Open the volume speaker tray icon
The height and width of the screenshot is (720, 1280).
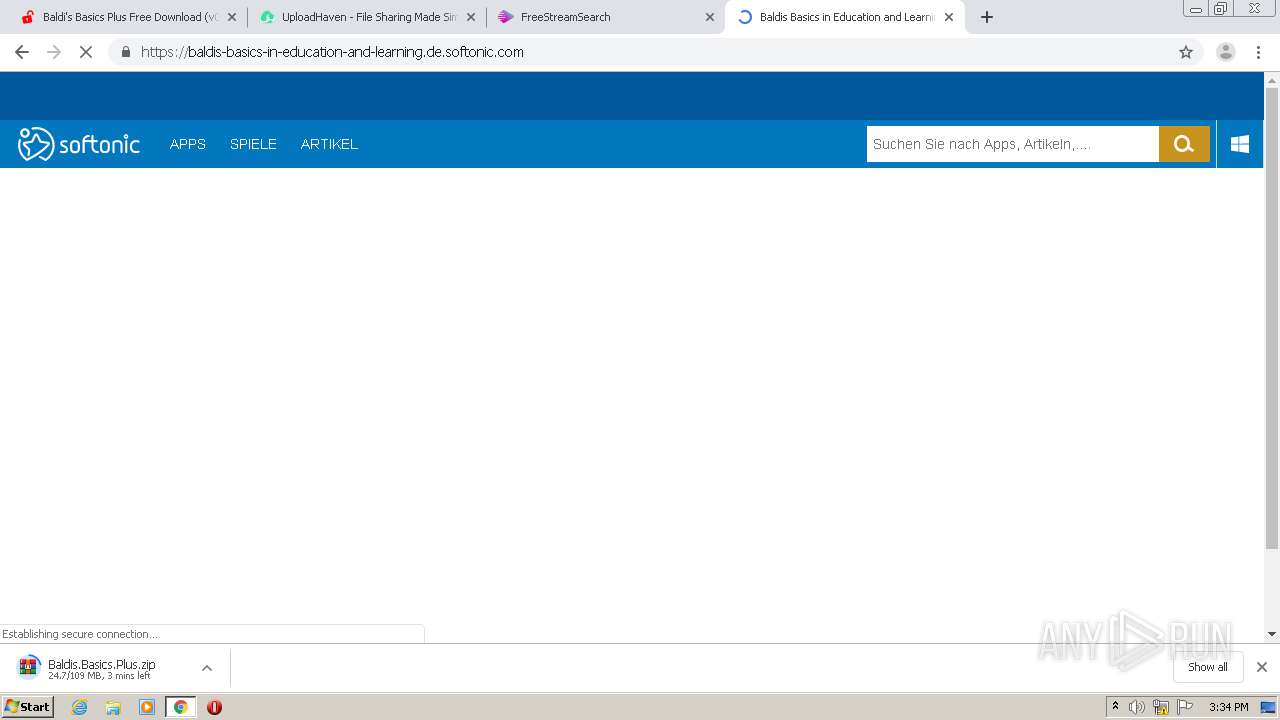click(x=1137, y=707)
